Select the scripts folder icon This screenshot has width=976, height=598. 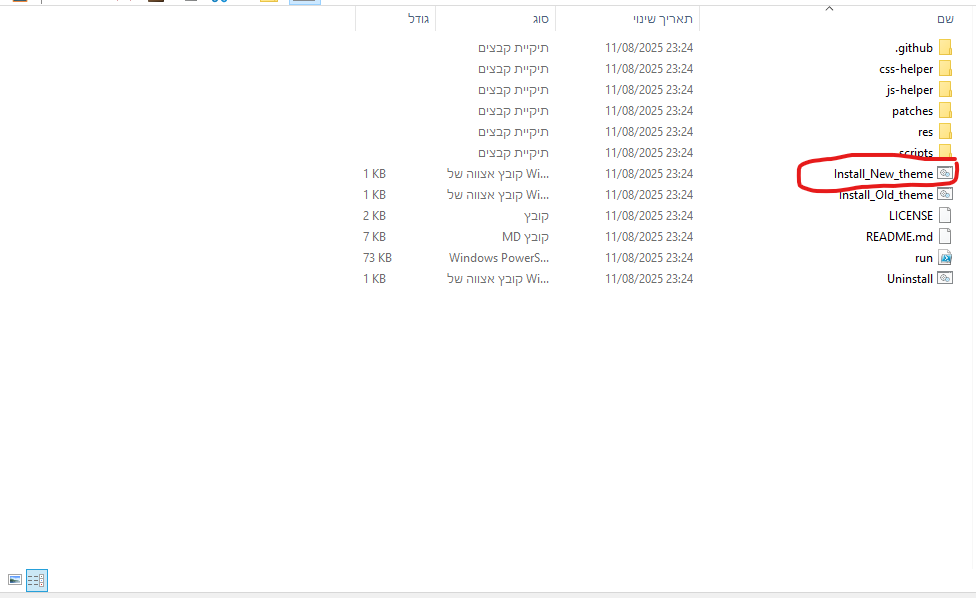(945, 152)
